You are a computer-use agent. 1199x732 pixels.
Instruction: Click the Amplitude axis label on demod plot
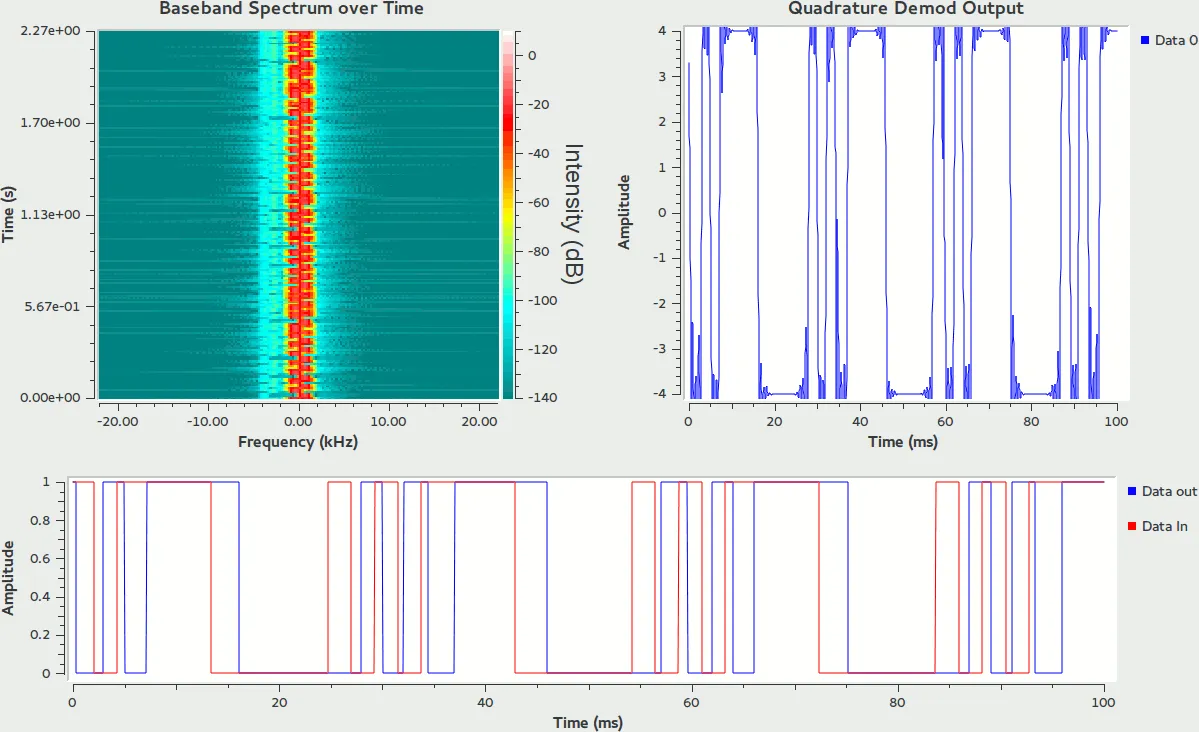pyautogui.click(x=625, y=212)
